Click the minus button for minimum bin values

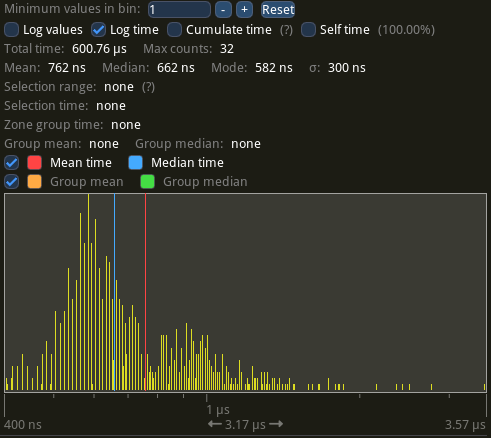[x=223, y=10]
